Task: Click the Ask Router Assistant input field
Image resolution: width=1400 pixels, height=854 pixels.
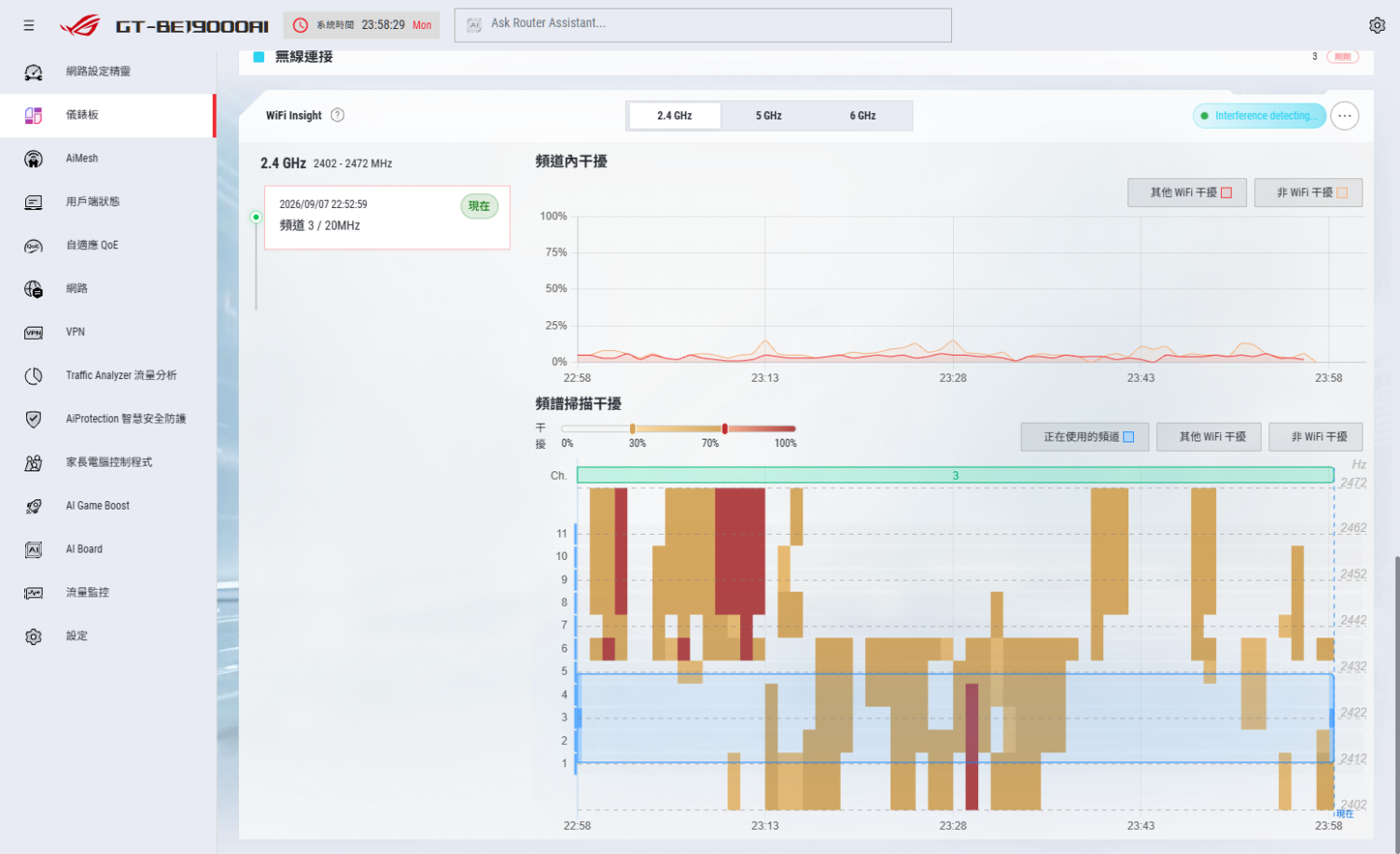Action: click(703, 25)
